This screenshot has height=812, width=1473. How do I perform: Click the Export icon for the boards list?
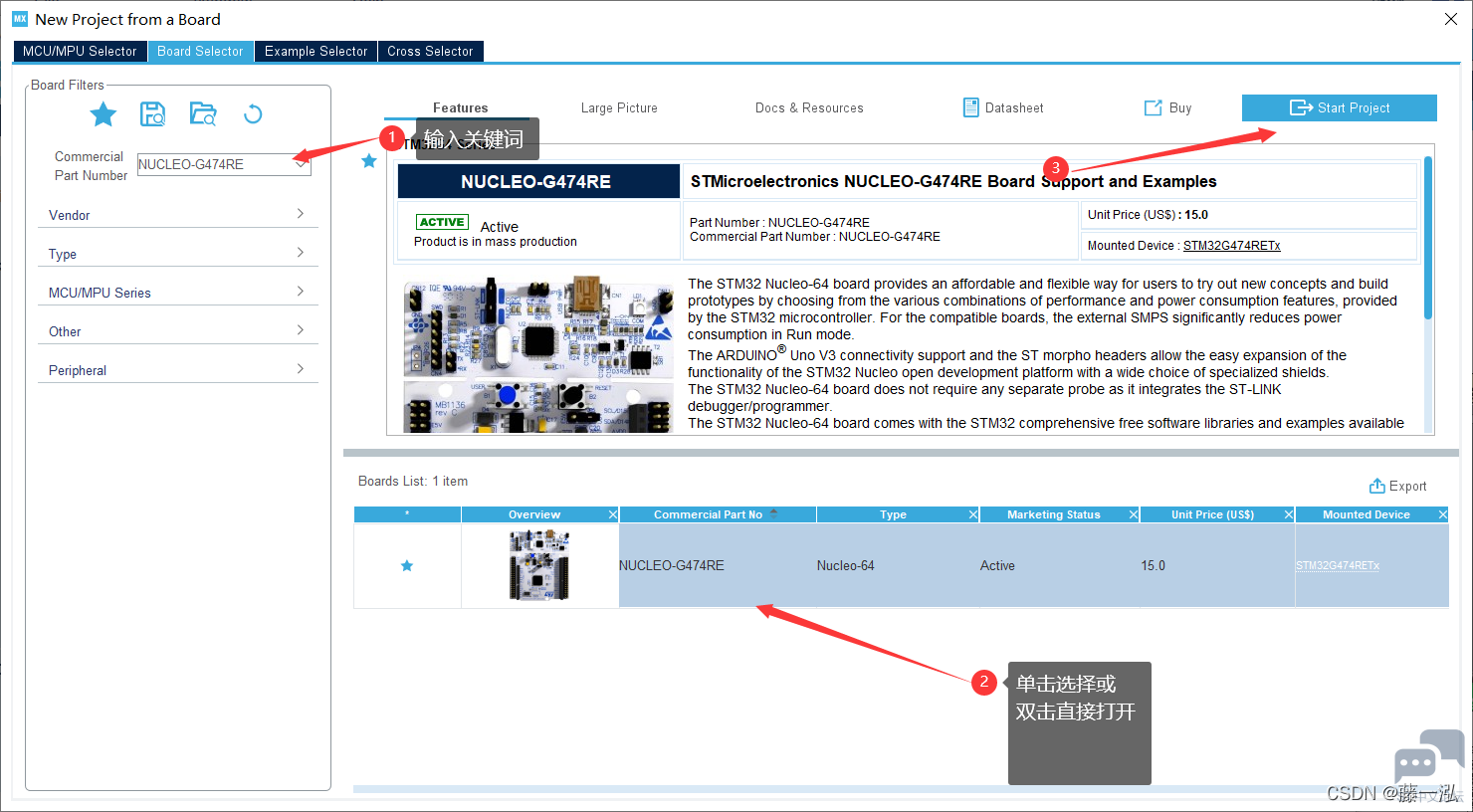click(1377, 486)
